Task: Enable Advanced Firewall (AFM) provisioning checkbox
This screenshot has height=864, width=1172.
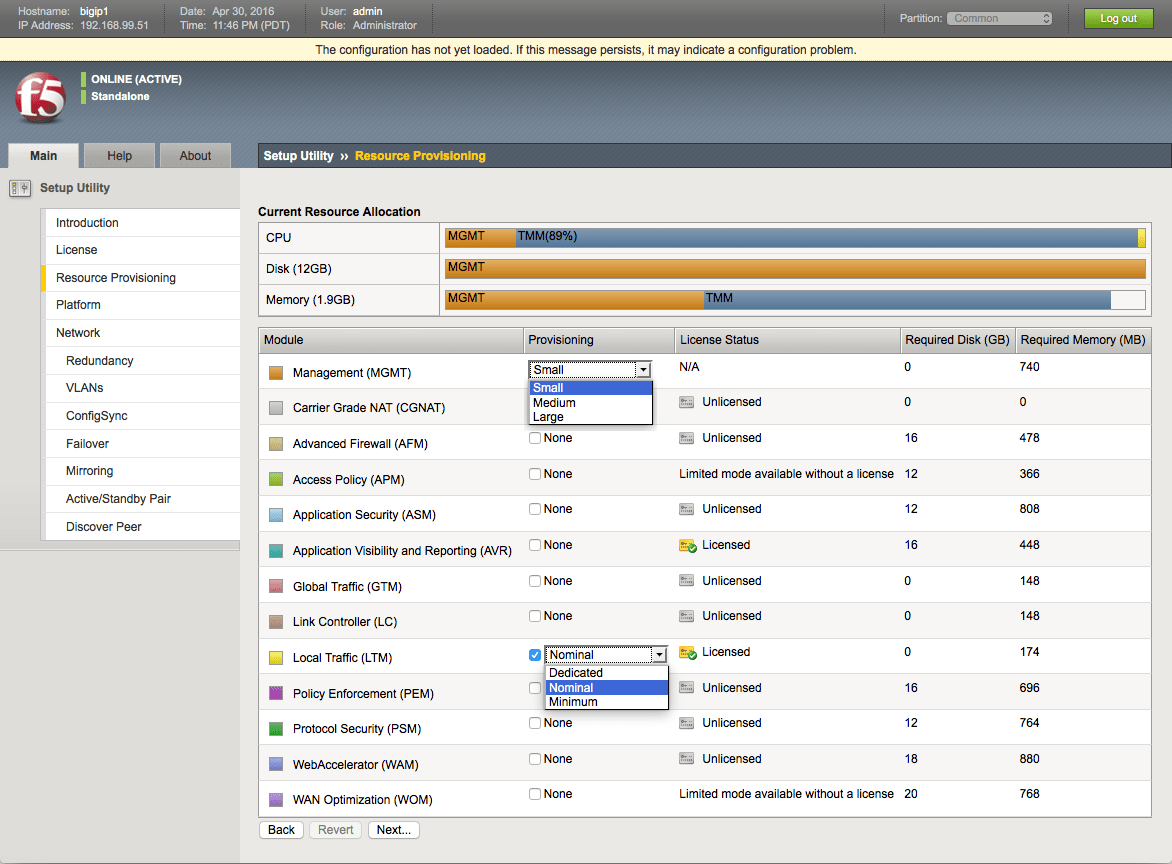Action: (535, 438)
